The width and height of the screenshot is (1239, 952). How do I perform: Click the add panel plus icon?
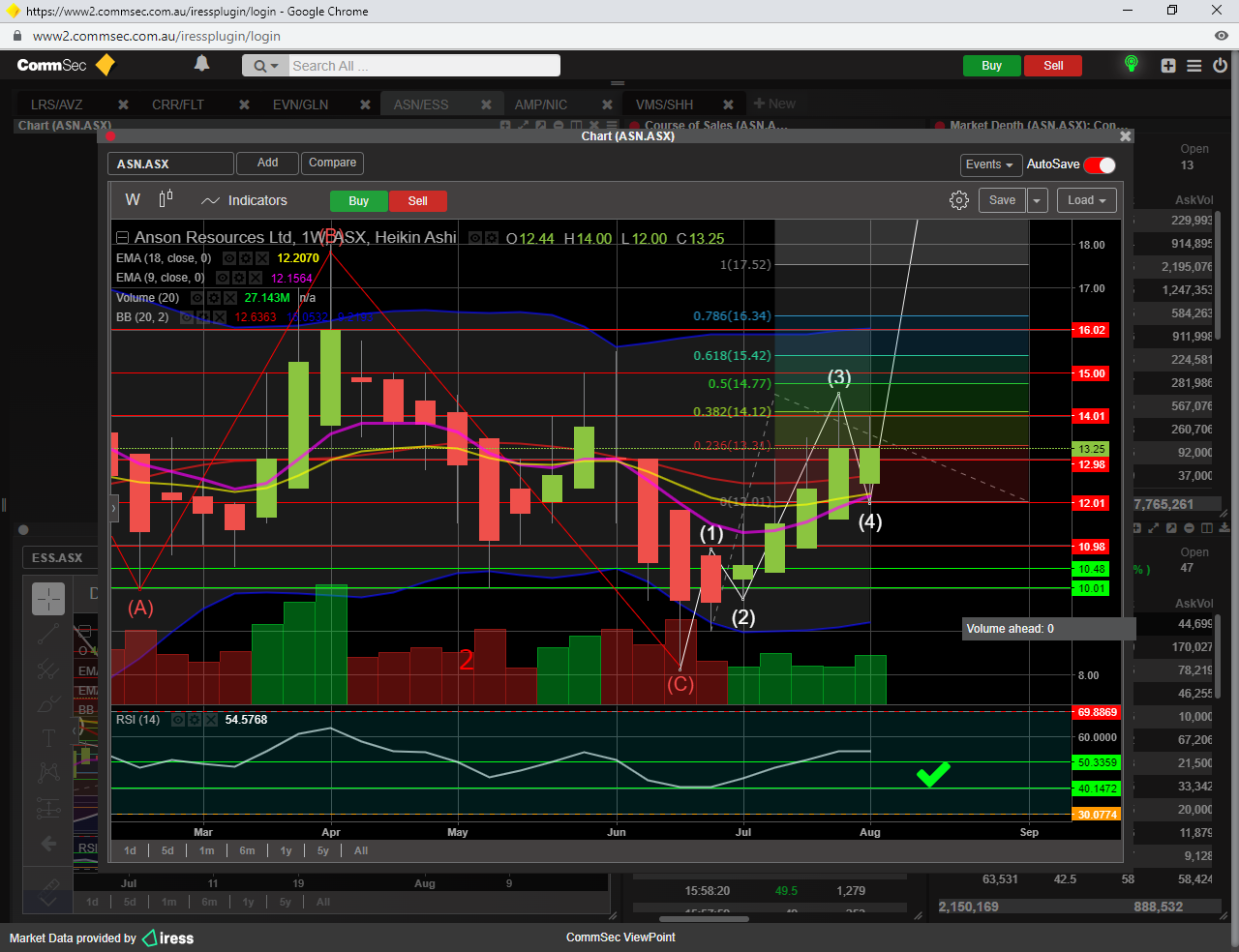pyautogui.click(x=1168, y=66)
